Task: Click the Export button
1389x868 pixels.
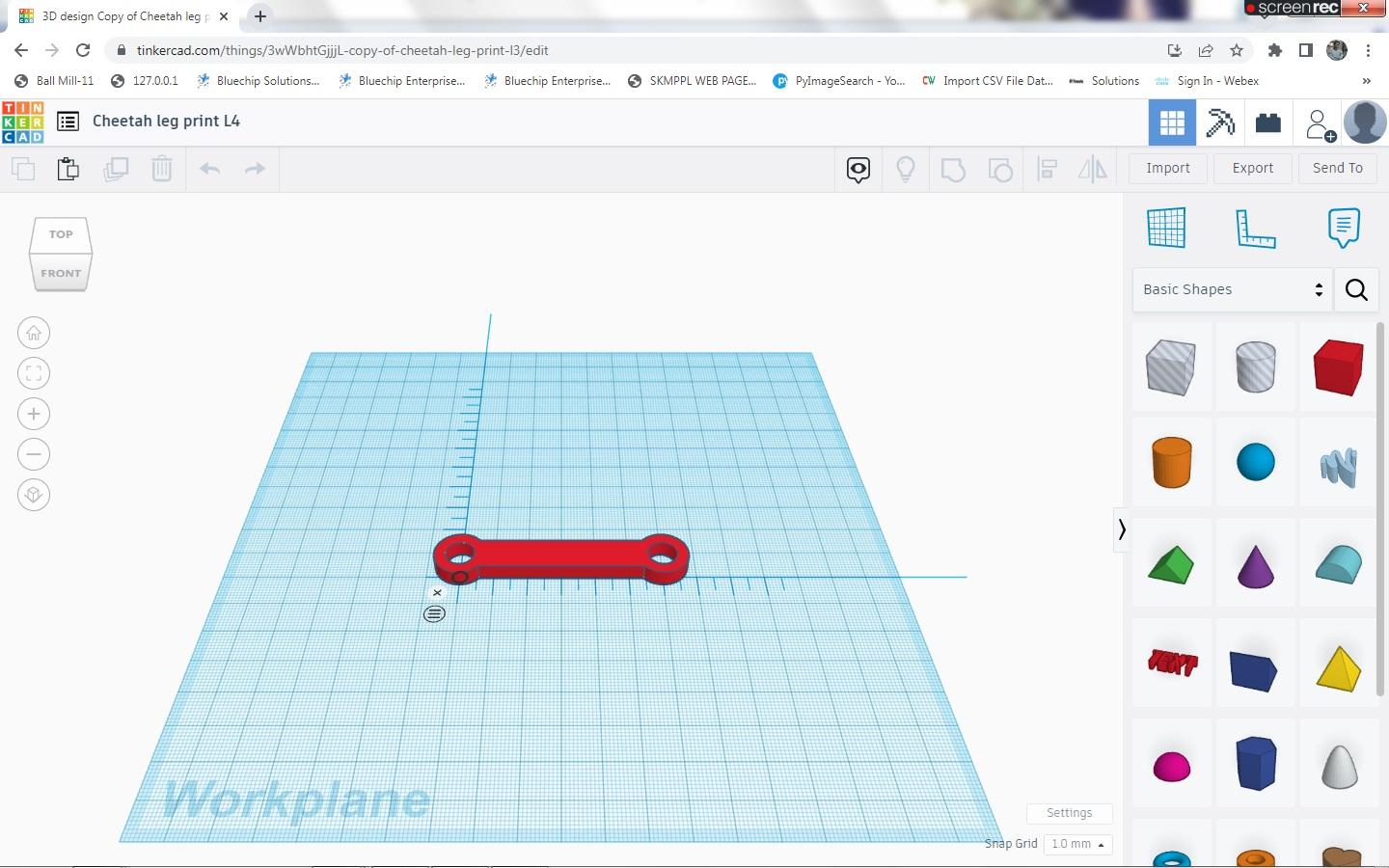Action: tap(1253, 168)
